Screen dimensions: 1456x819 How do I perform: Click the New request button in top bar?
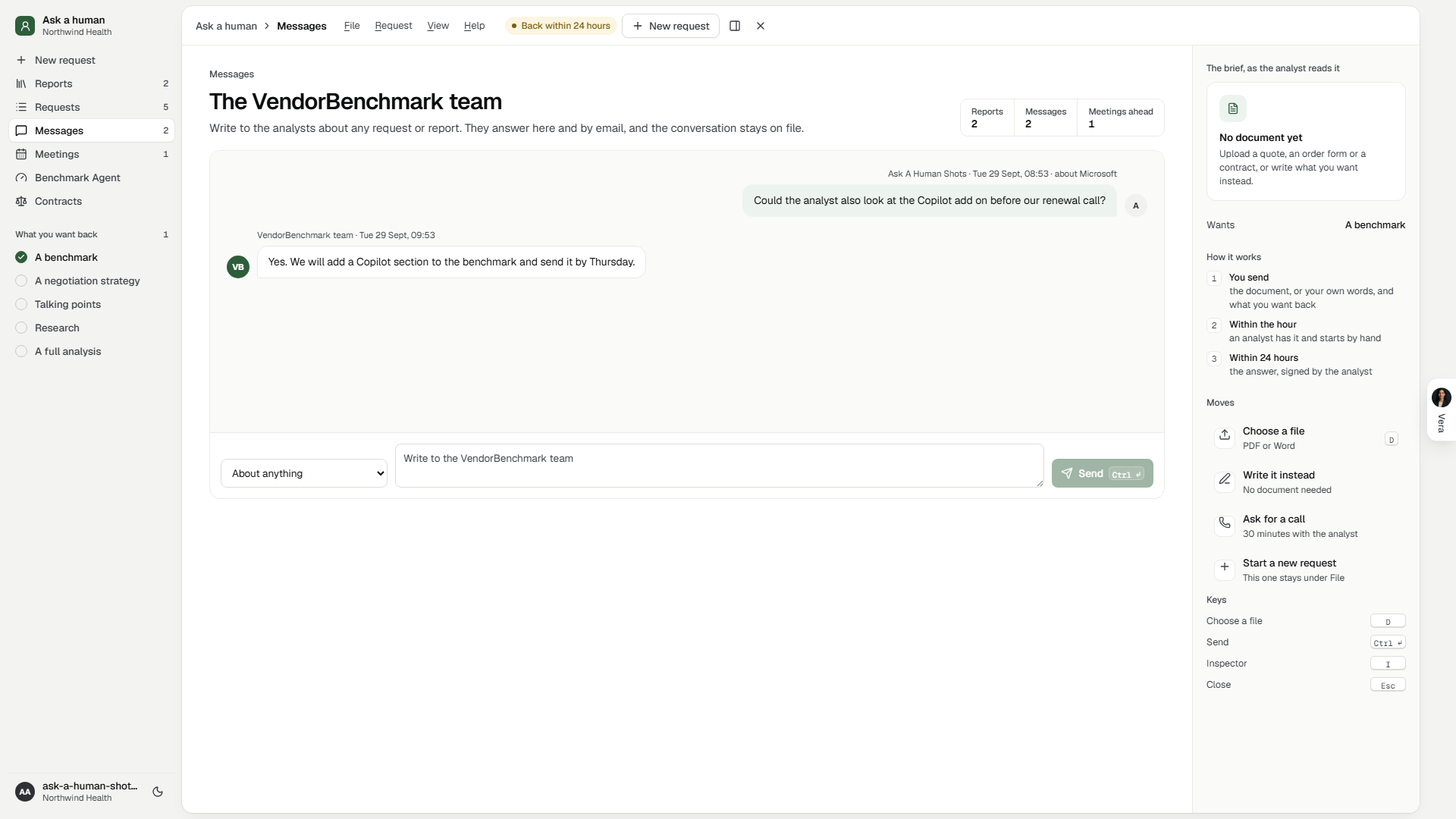(x=670, y=26)
